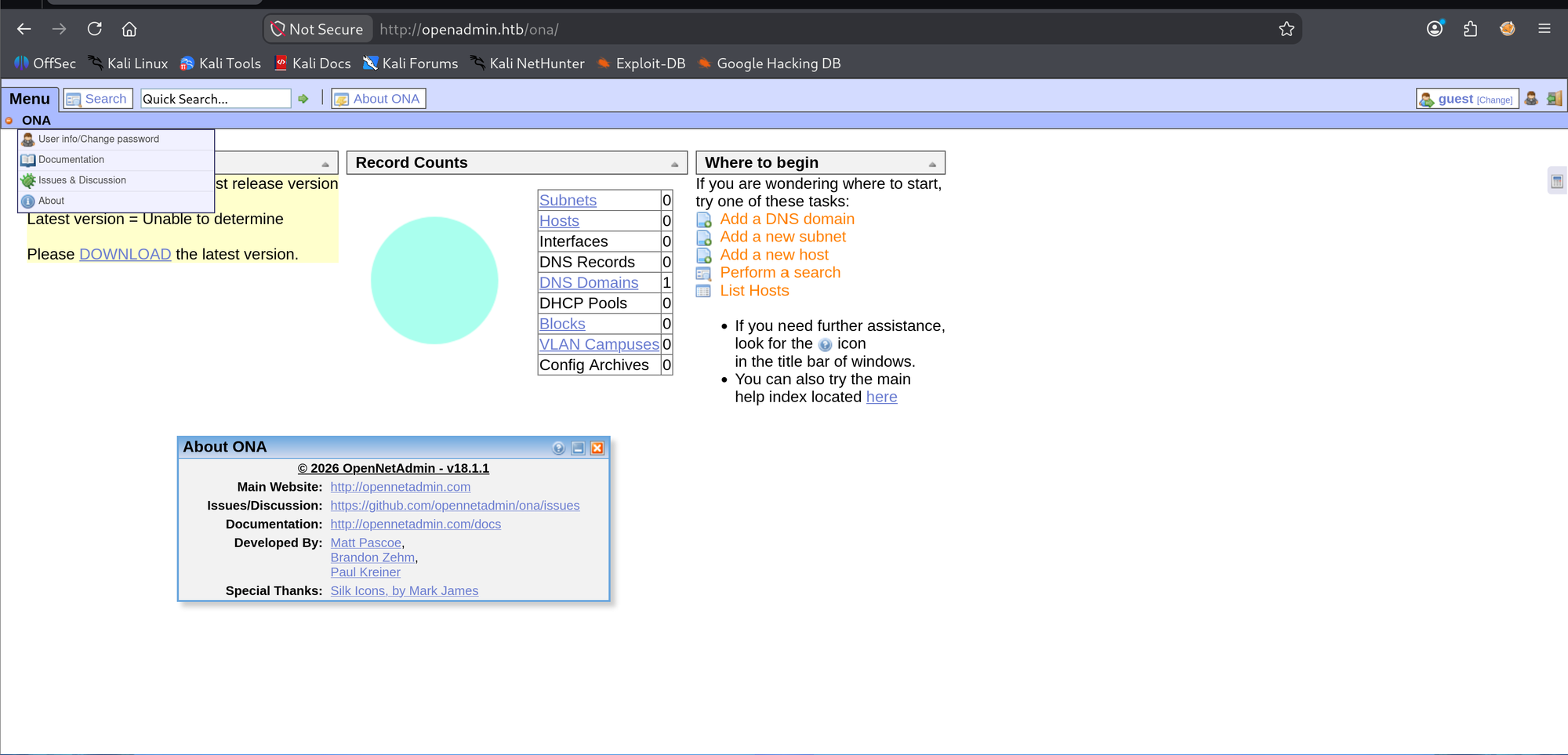Click the icon beside Add a new subnet
The width and height of the screenshot is (1568, 755).
[704, 238]
